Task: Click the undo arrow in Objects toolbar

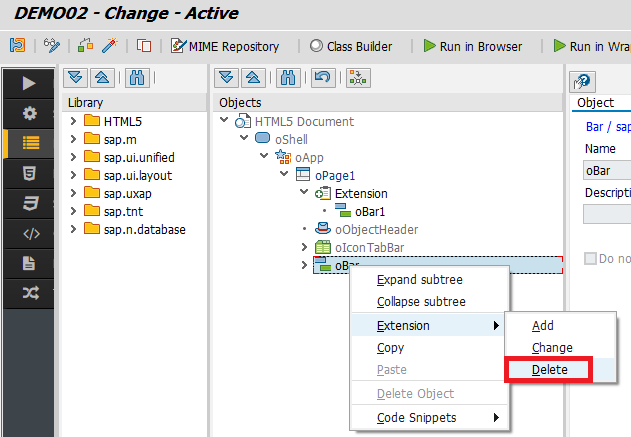Action: click(323, 78)
